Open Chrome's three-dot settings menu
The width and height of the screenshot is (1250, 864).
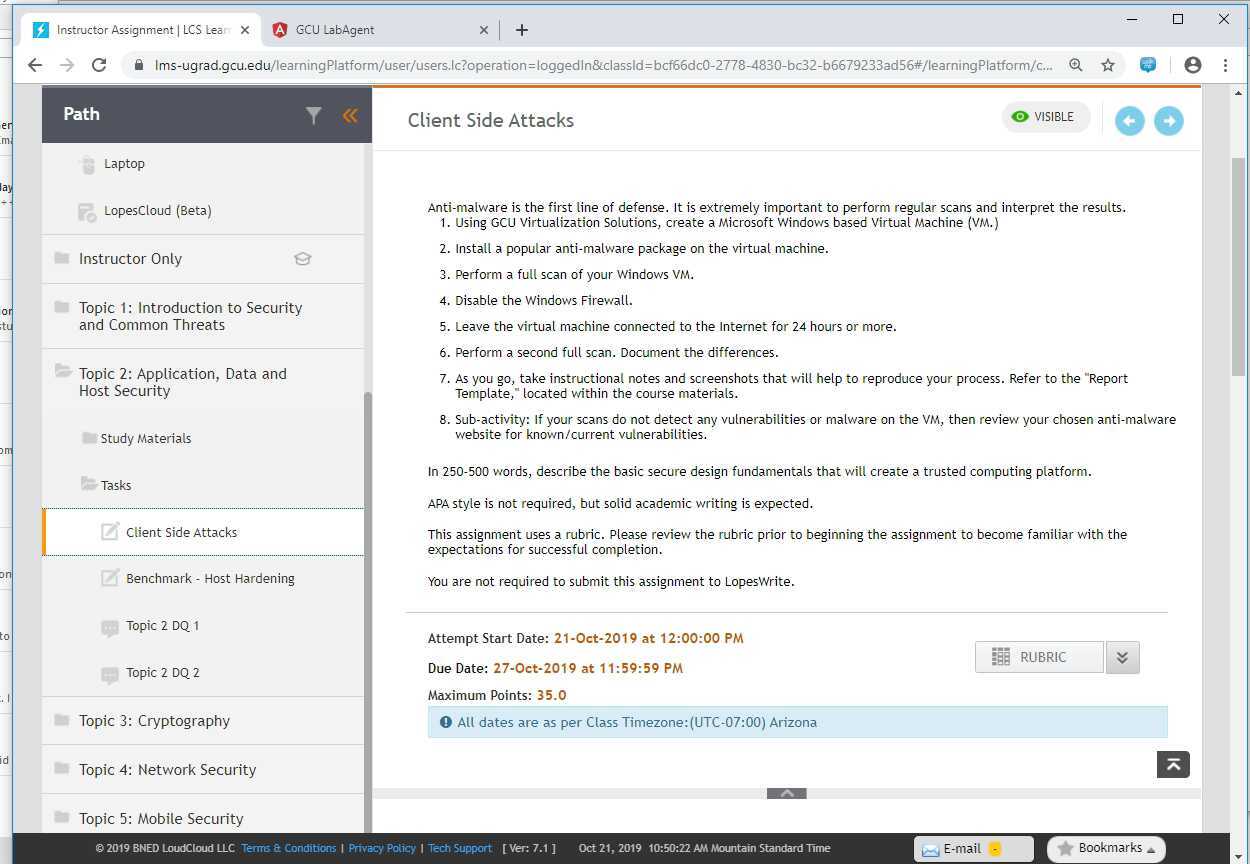[x=1224, y=64]
